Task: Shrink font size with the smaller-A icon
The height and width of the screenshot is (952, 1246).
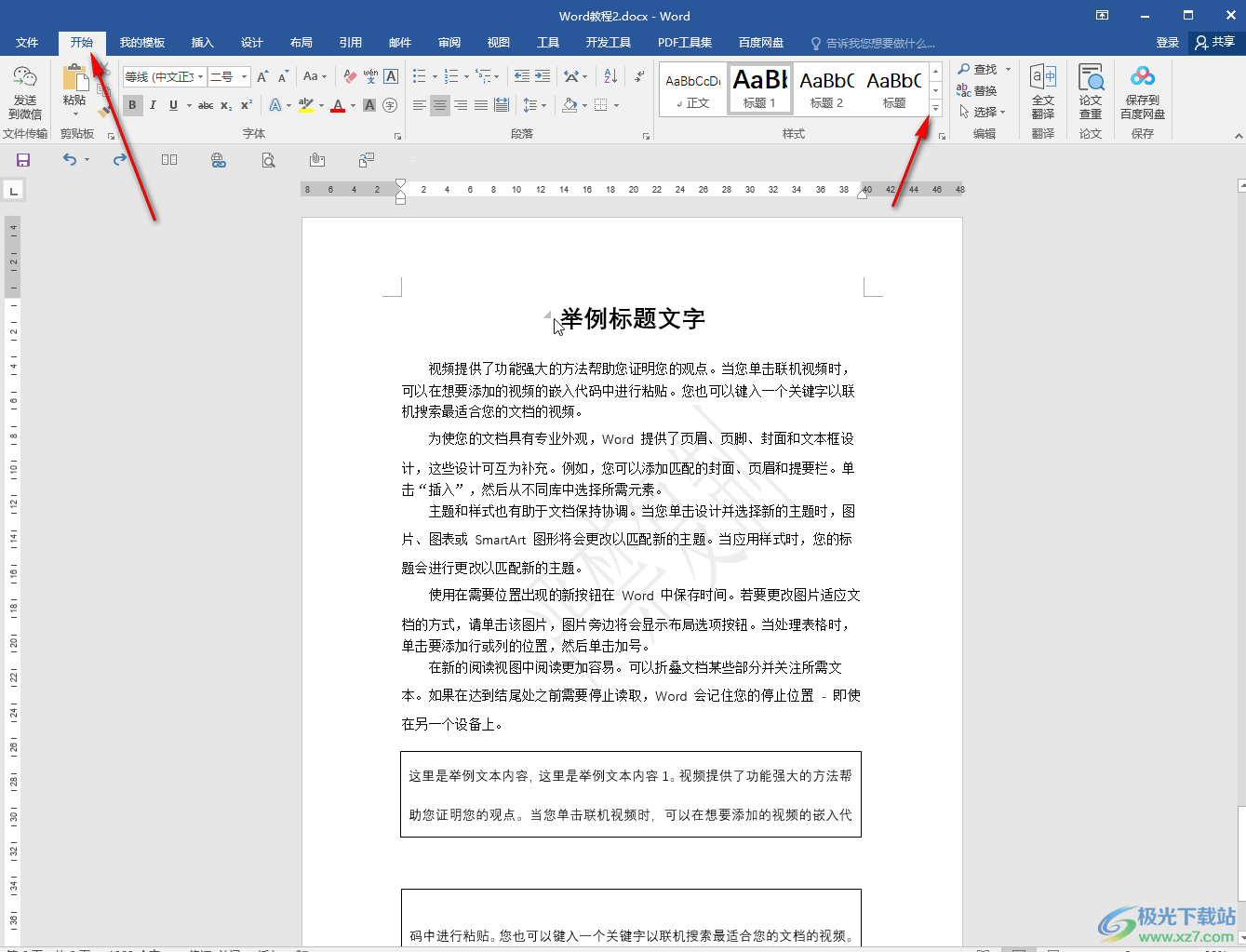Action: point(283,76)
